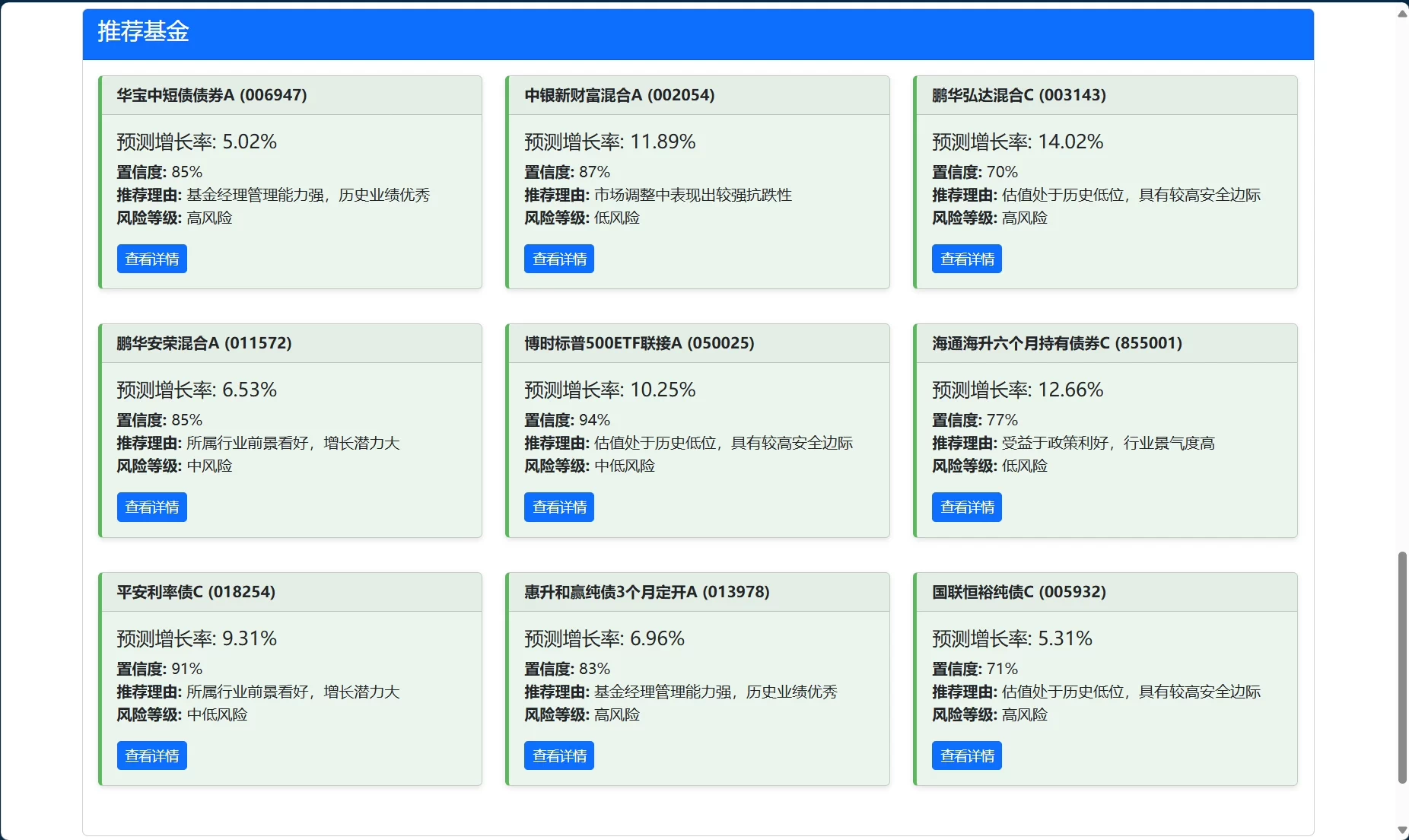Open details for 华宝中短债债券A (006947)
Image resolution: width=1409 pixels, height=840 pixels.
pos(151,259)
